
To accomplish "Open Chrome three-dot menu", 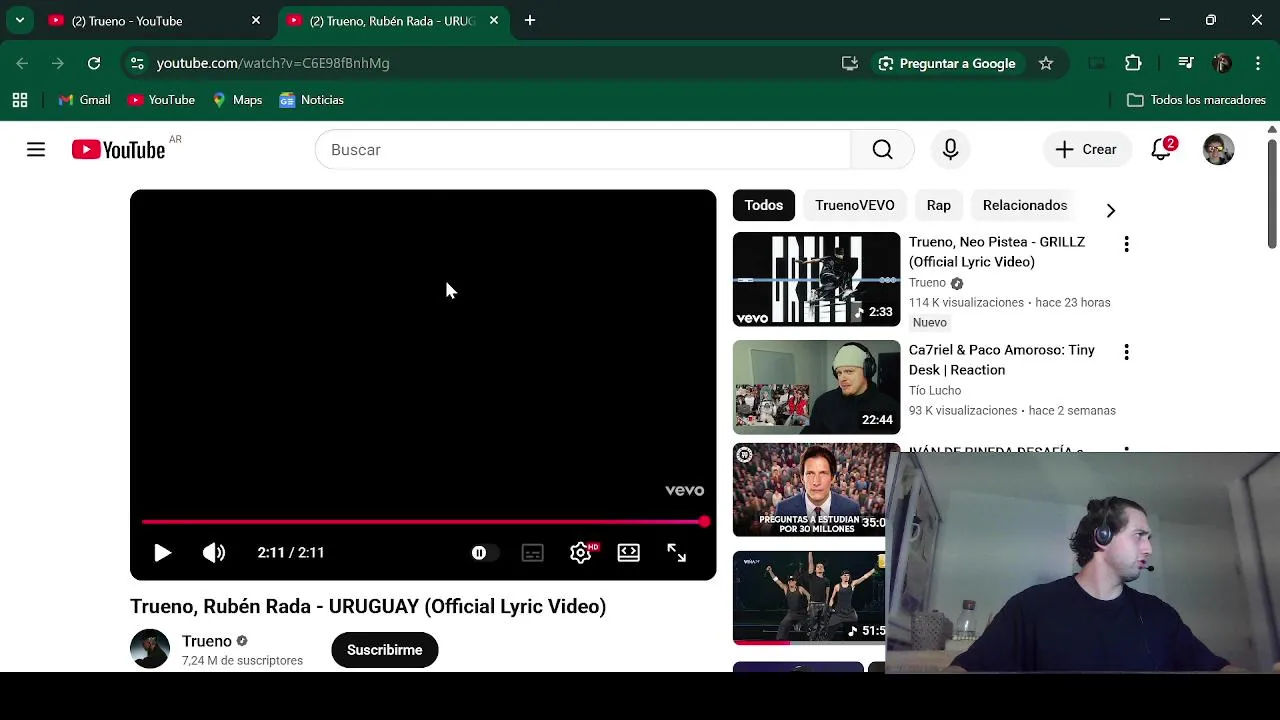I will tap(1257, 63).
